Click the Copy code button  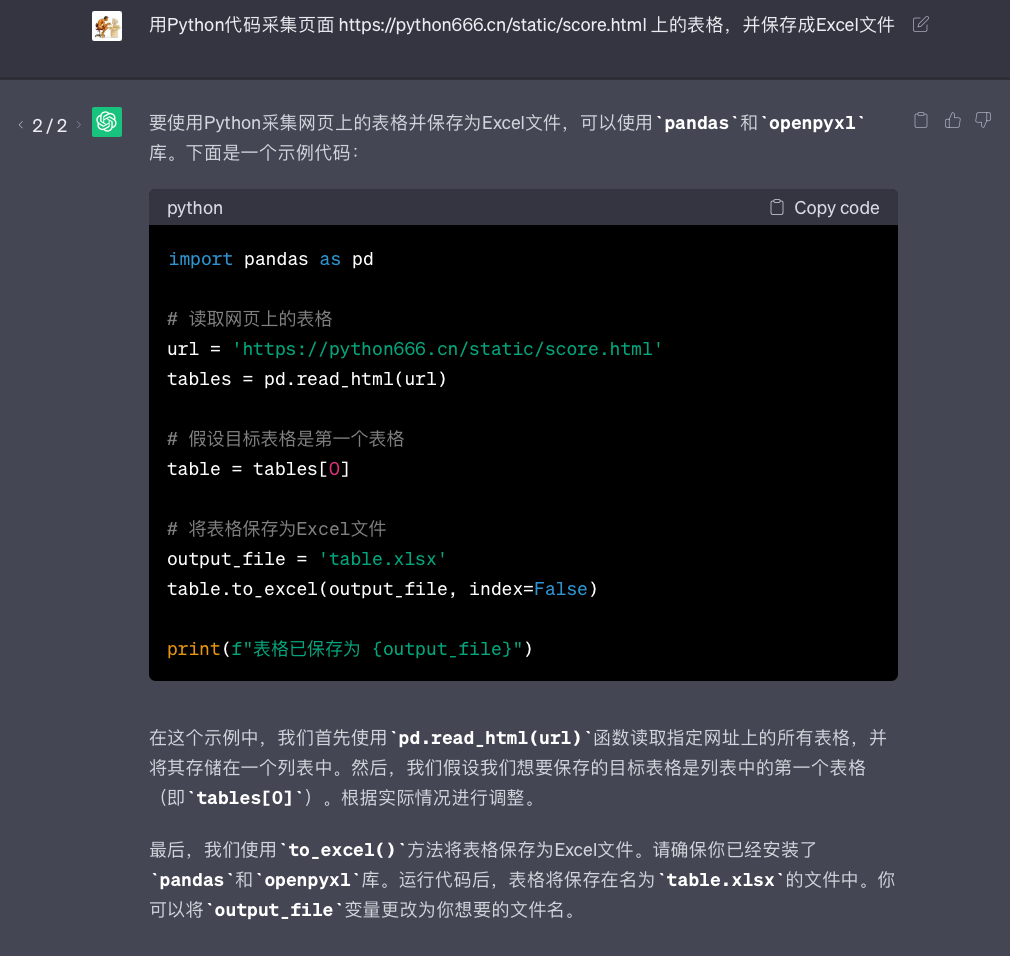(x=824, y=207)
